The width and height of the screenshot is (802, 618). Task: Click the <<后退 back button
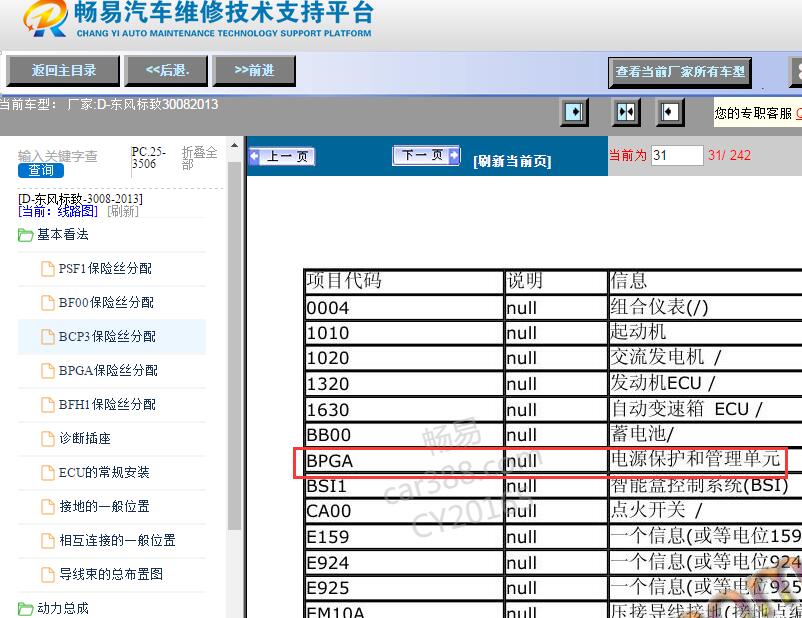point(167,71)
